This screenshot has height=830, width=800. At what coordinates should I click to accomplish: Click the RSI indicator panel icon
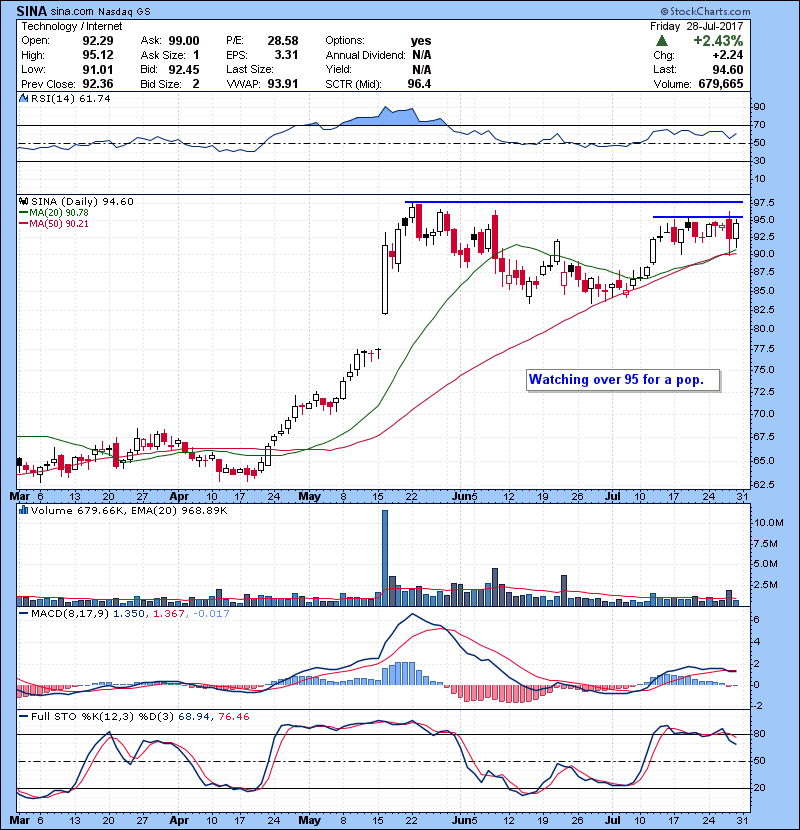point(23,98)
